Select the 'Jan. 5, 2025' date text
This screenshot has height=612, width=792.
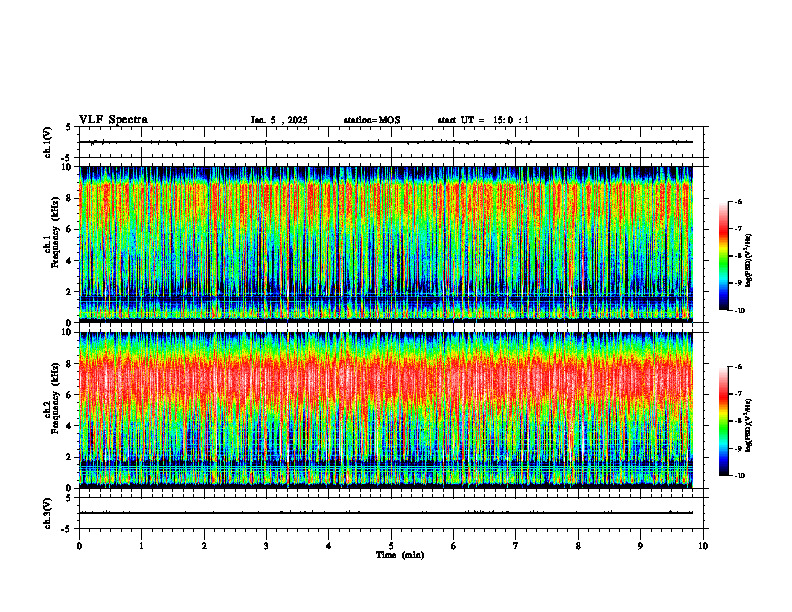click(279, 120)
